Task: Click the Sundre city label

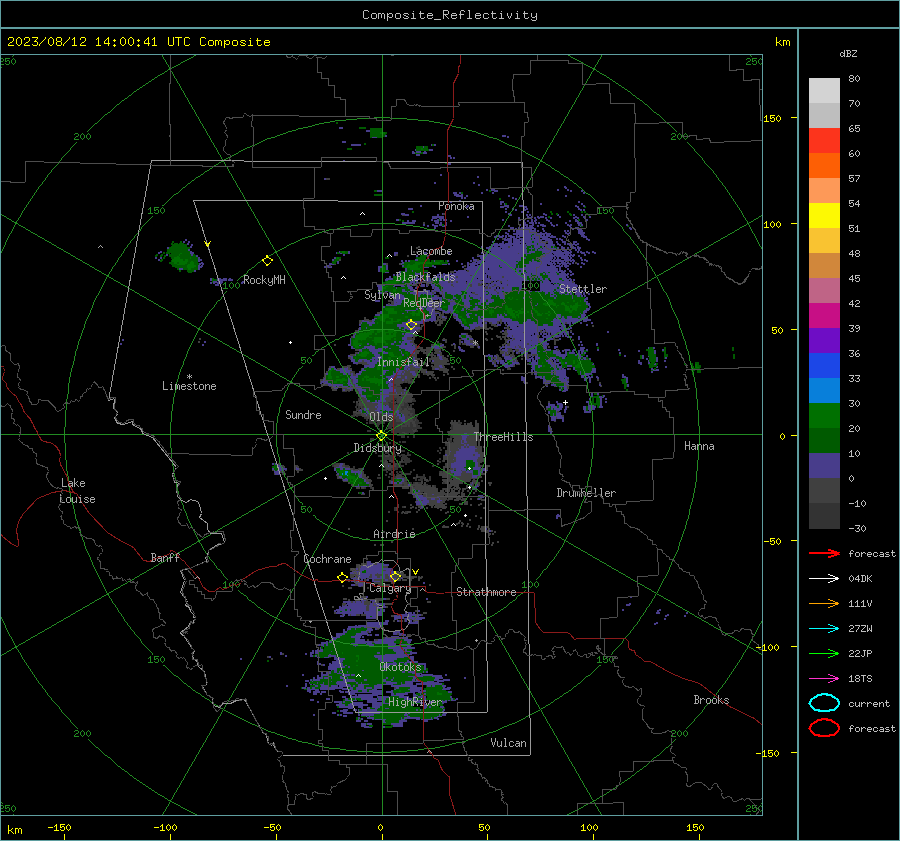Action: 303,414
